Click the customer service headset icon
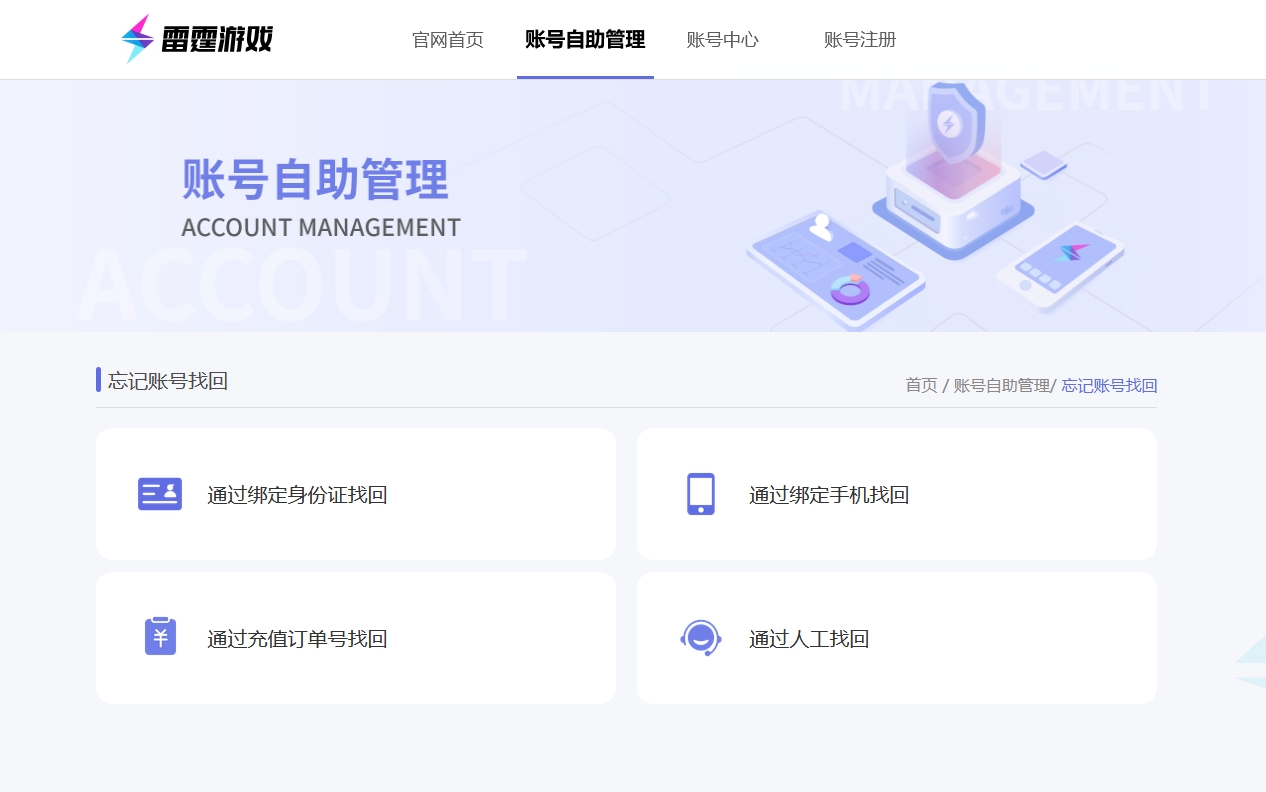This screenshot has height=792, width=1266. pyautogui.click(x=701, y=637)
